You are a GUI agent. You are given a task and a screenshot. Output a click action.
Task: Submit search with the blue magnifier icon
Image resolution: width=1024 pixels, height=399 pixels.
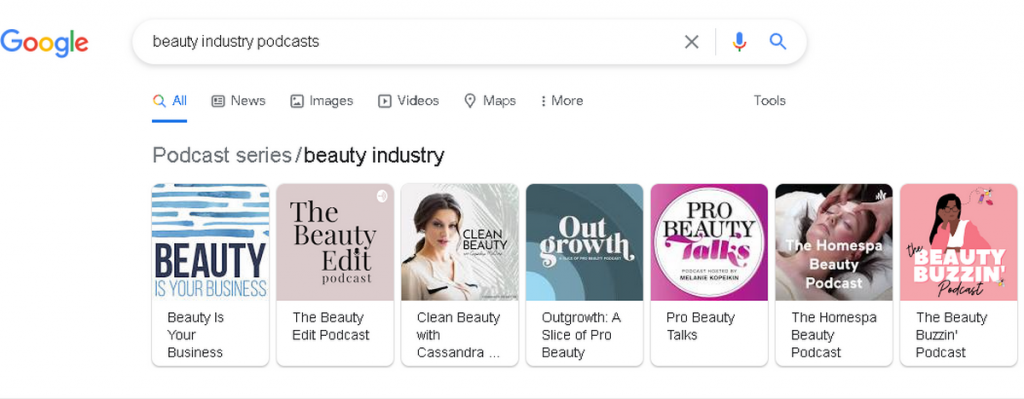click(777, 42)
